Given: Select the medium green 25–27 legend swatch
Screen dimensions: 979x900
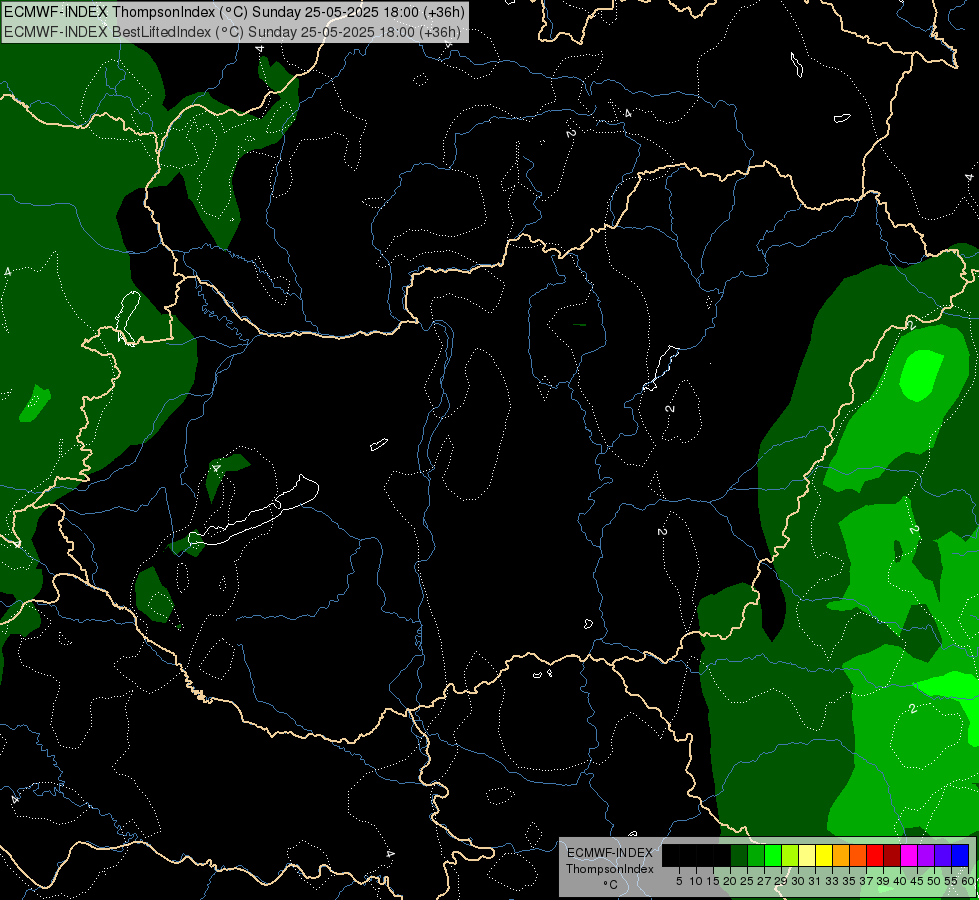Looking at the screenshot, I should point(756,856).
